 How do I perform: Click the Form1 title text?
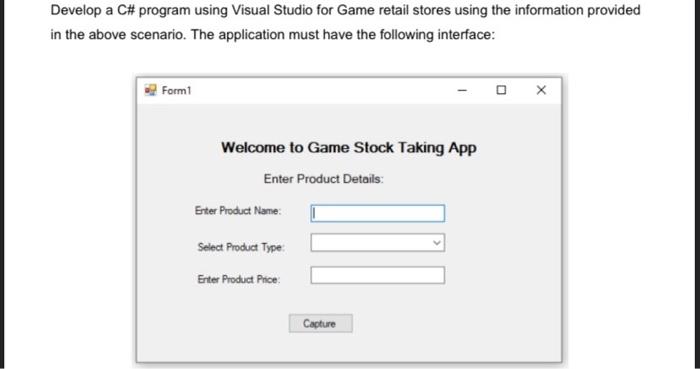click(176, 91)
